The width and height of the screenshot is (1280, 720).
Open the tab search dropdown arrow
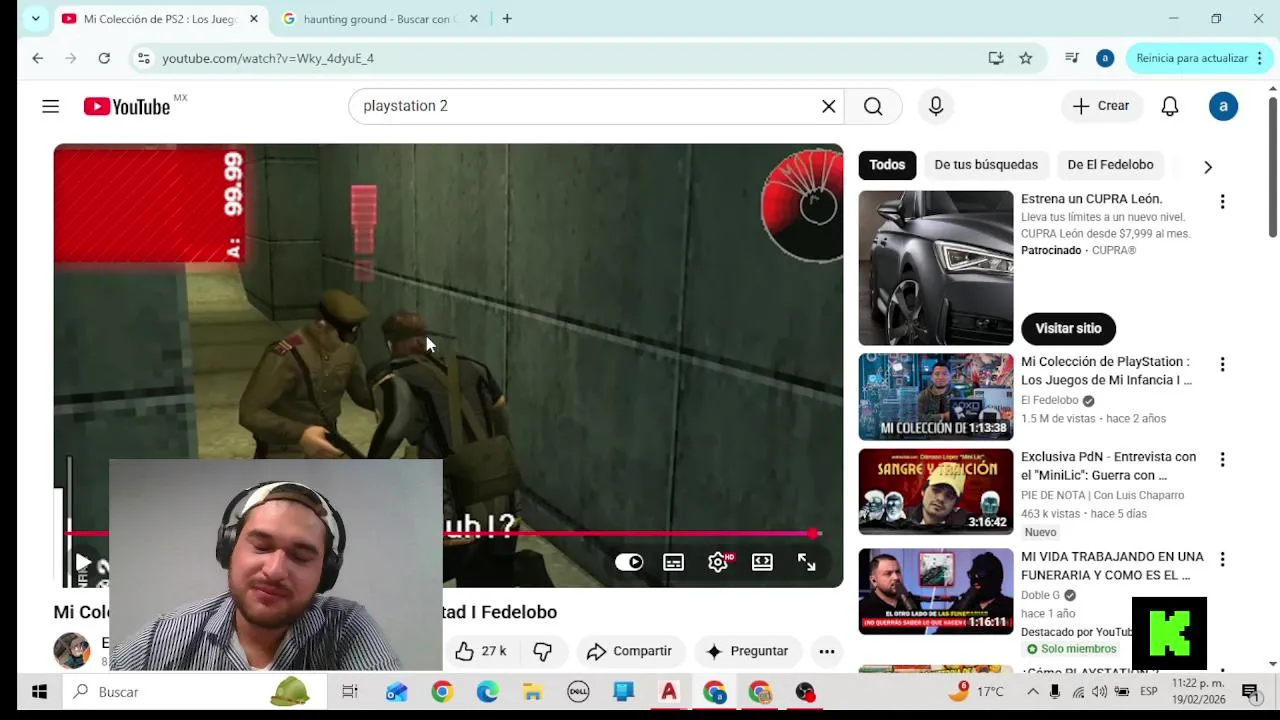35,19
